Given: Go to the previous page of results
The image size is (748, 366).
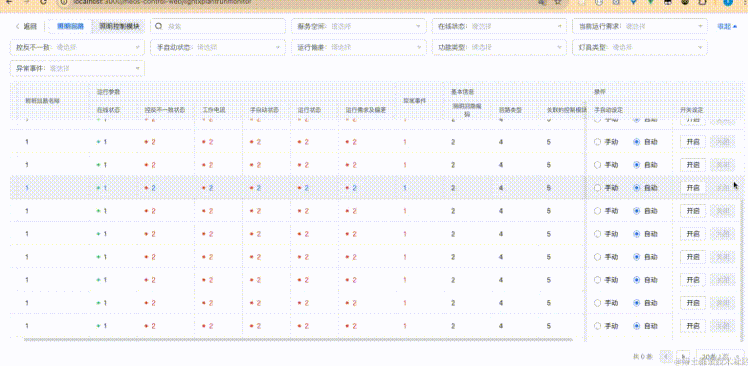Looking at the screenshot, I should coord(666,356).
